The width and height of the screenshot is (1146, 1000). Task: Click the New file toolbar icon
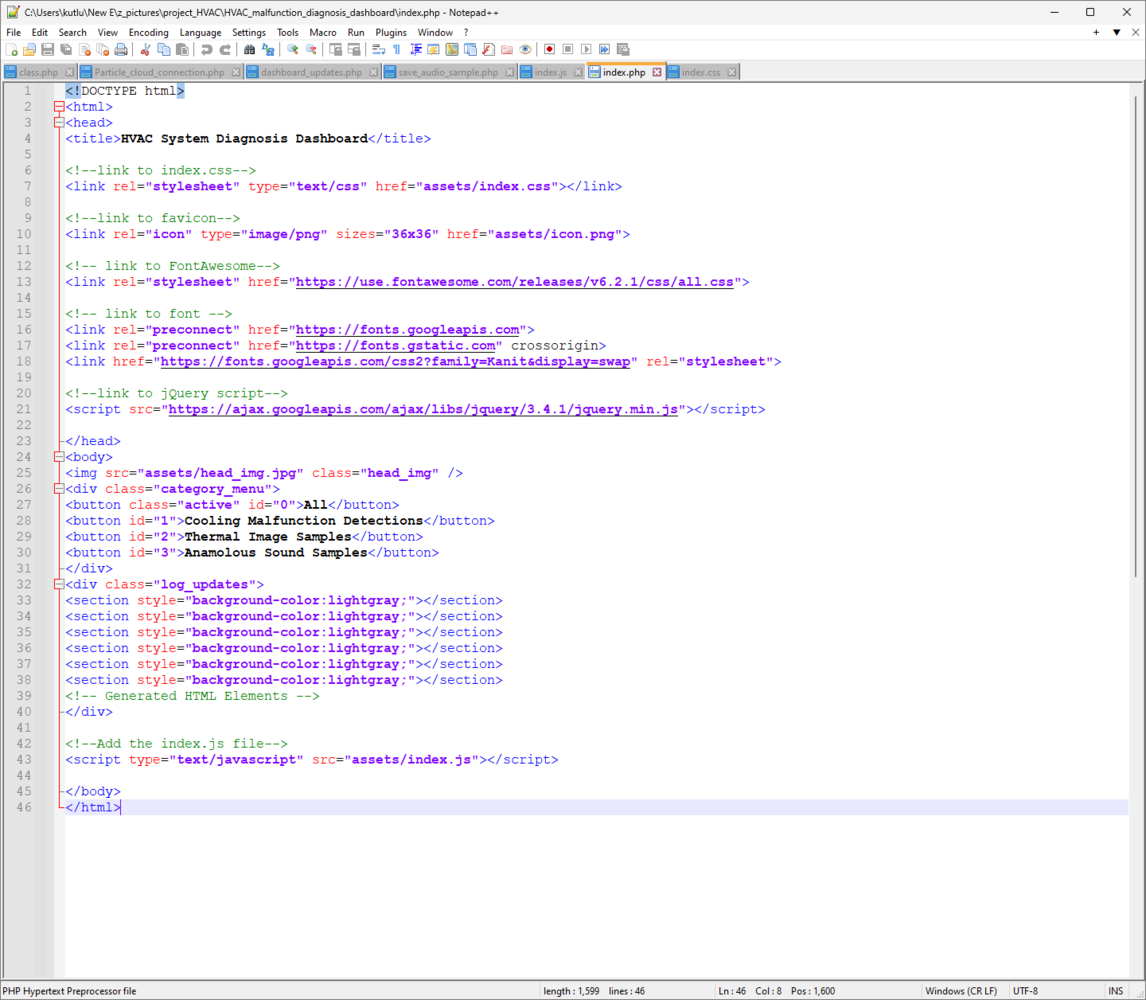pos(12,49)
